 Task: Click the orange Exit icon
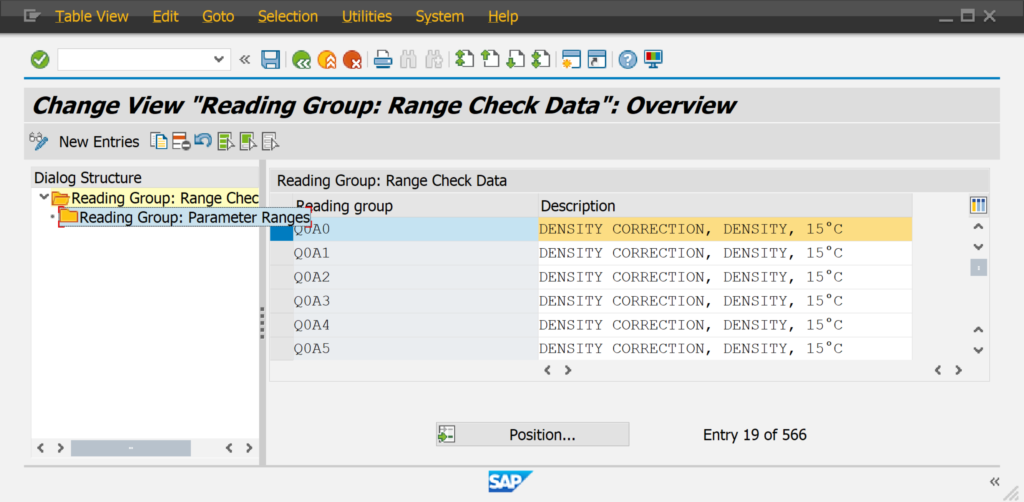(x=327, y=60)
